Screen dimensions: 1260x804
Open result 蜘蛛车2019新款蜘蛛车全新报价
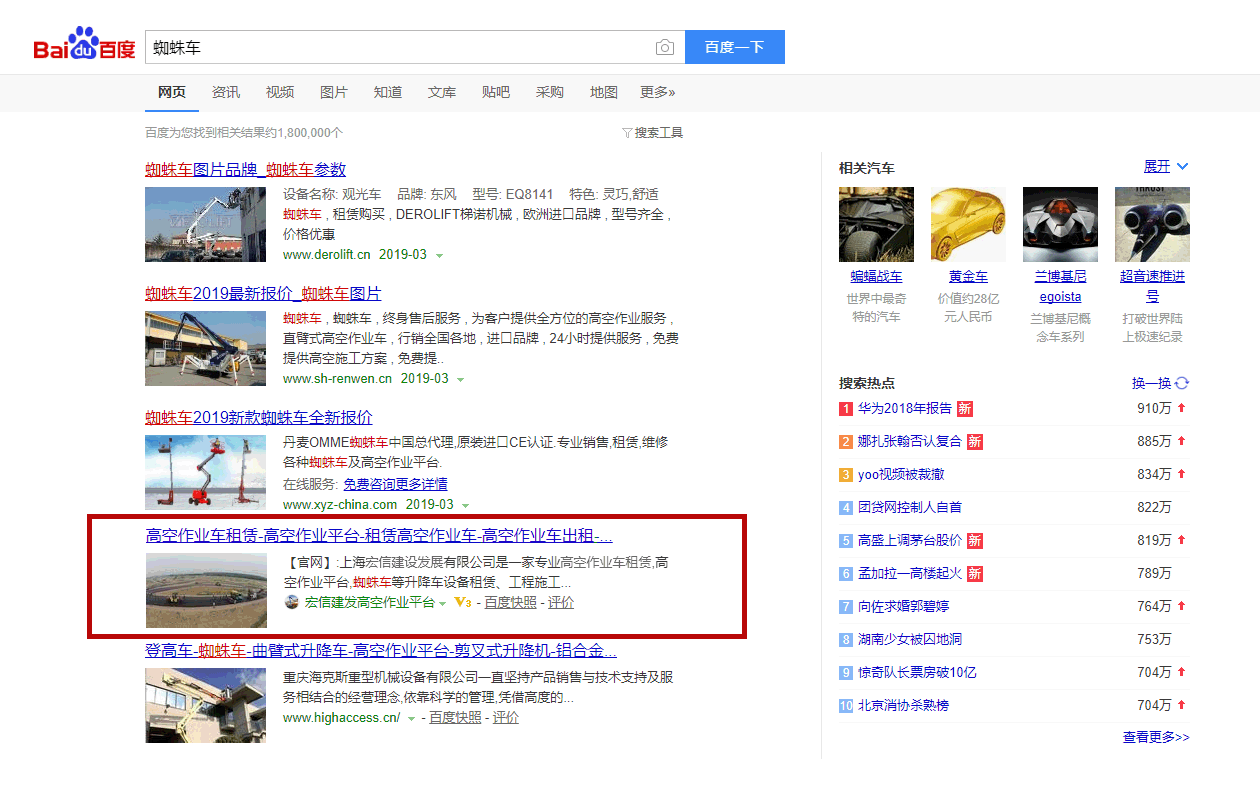click(258, 417)
